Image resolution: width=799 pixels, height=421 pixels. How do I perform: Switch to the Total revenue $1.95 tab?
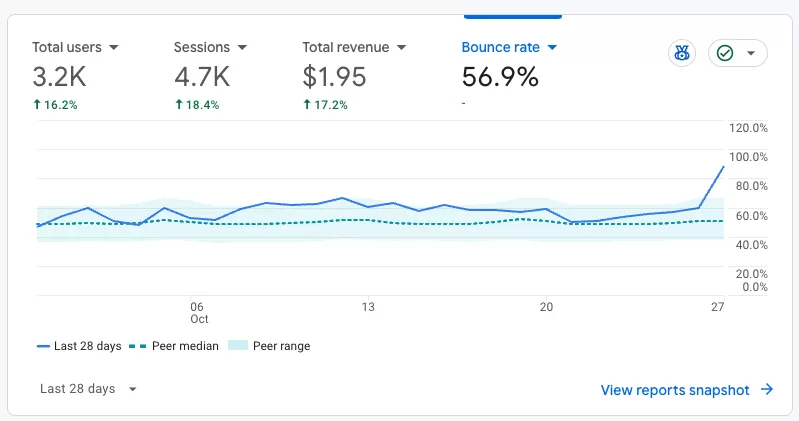click(x=354, y=74)
